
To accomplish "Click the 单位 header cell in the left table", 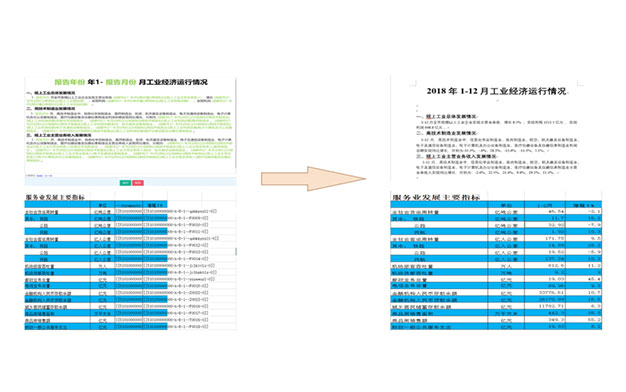I will 102,205.
